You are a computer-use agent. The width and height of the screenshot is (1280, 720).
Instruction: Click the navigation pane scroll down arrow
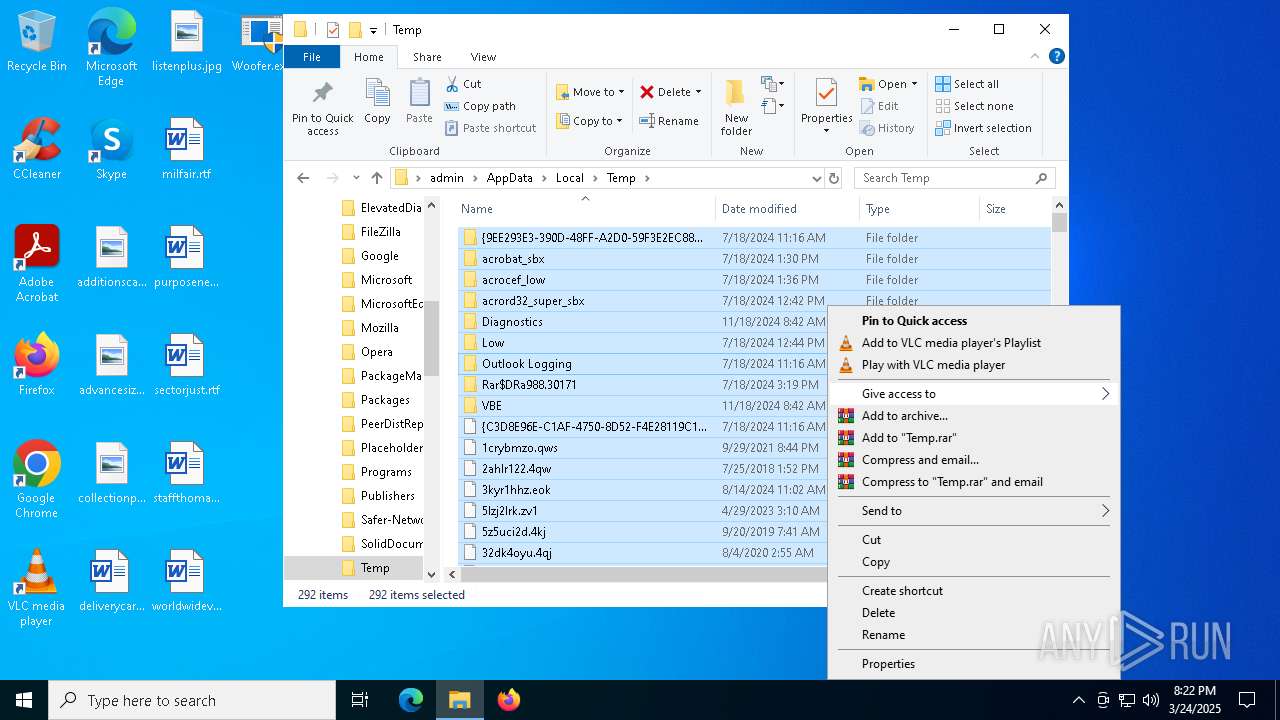[x=432, y=574]
